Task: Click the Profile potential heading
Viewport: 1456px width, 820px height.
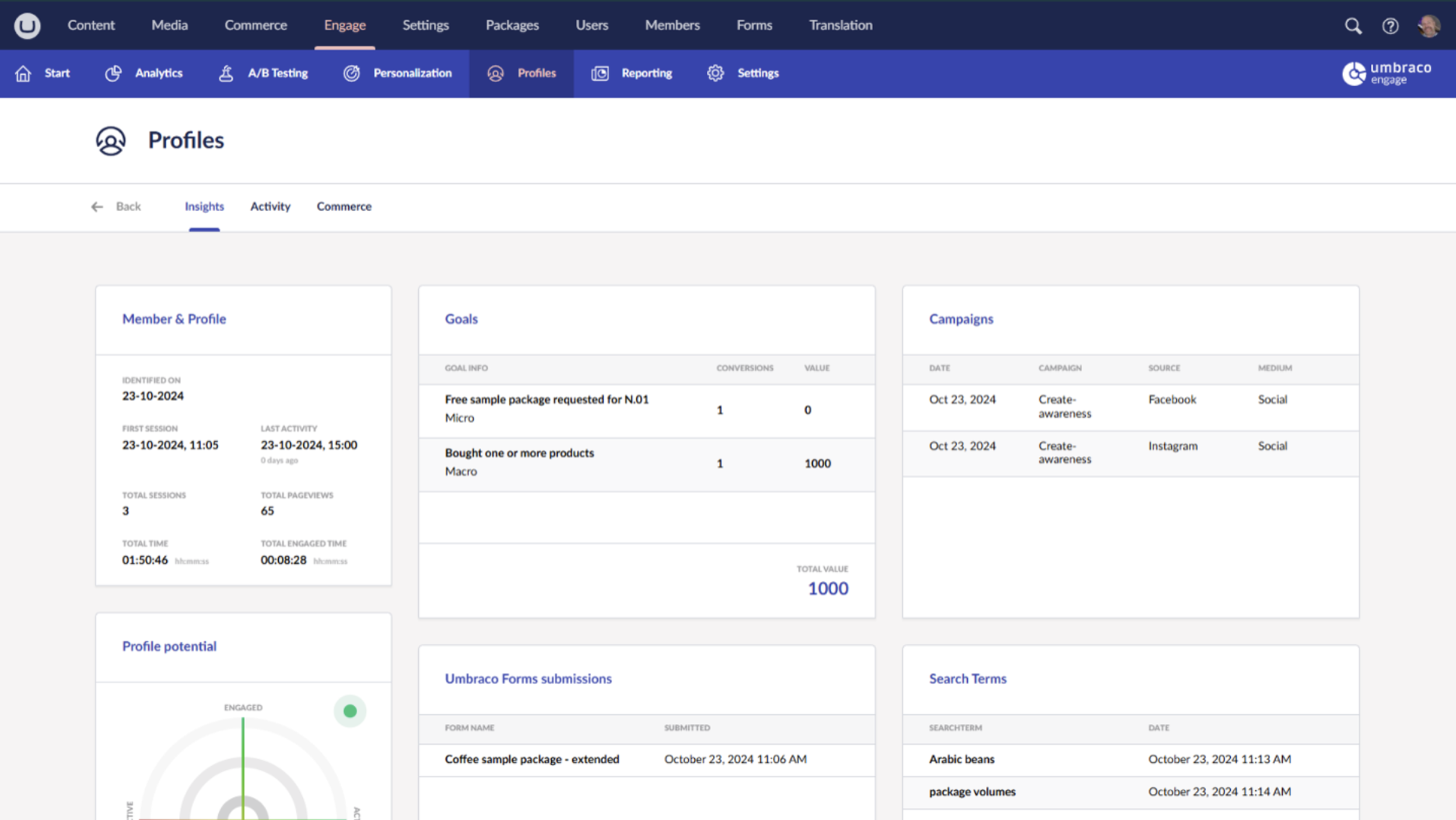Action: [x=169, y=646]
